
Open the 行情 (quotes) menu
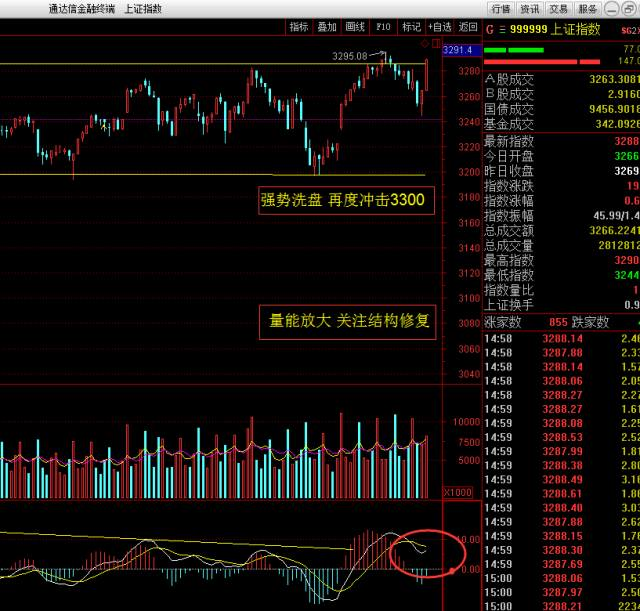[501, 9]
